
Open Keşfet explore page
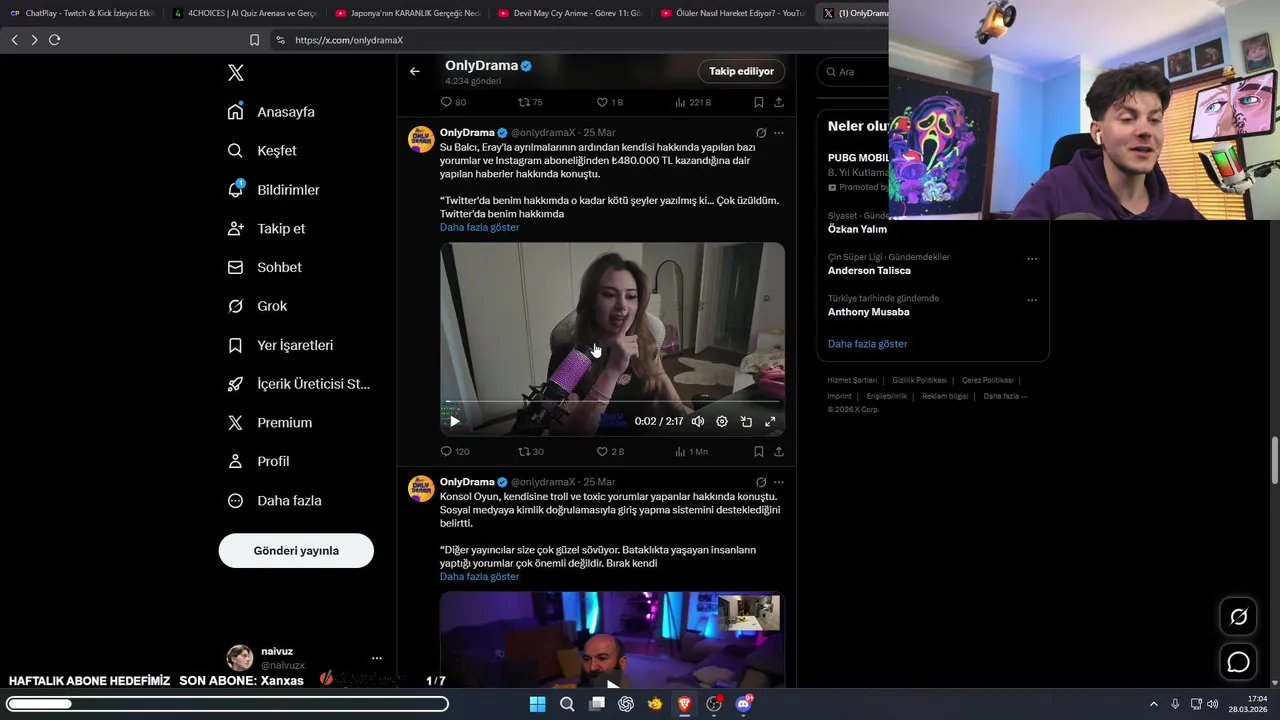pos(262,151)
